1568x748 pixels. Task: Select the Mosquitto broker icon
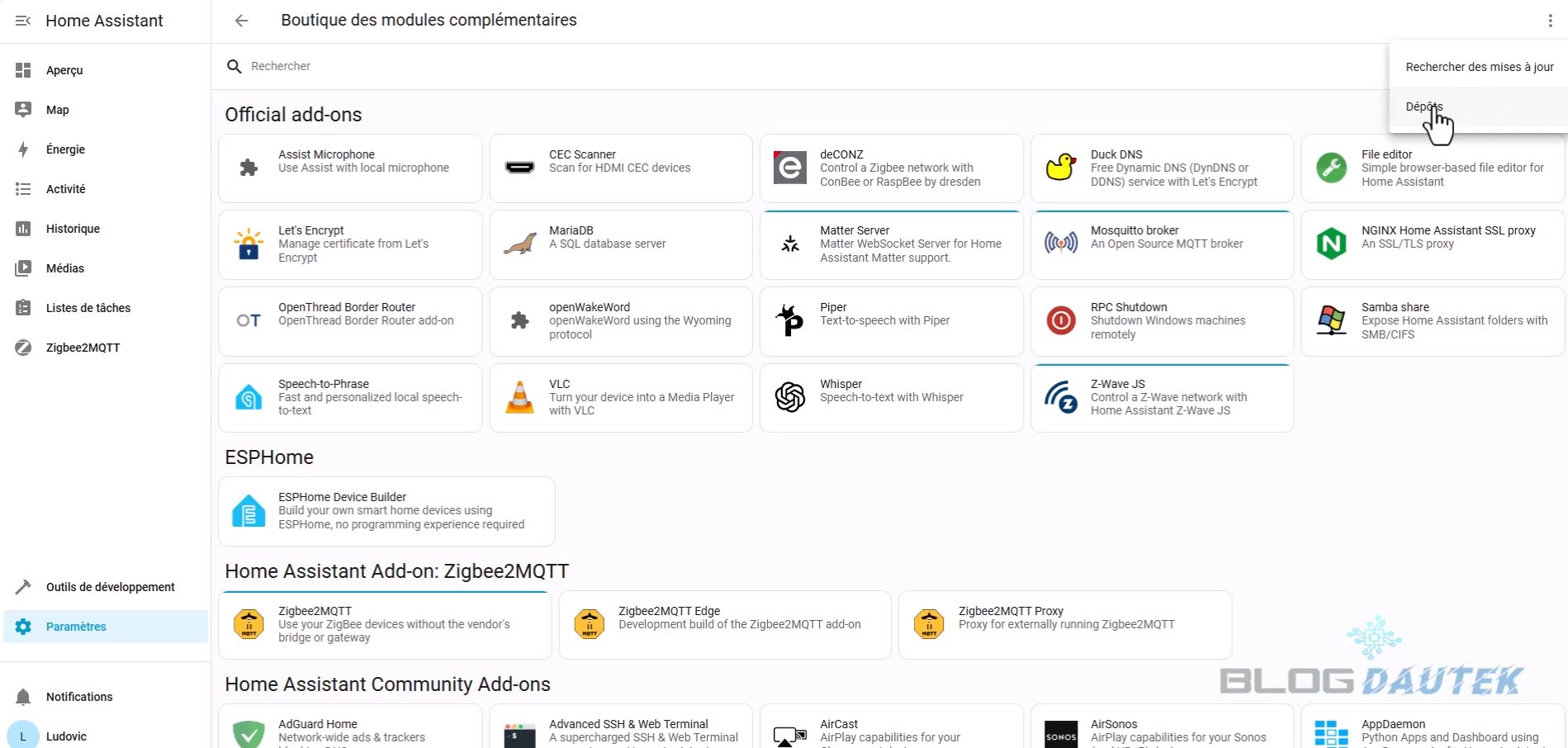point(1060,244)
